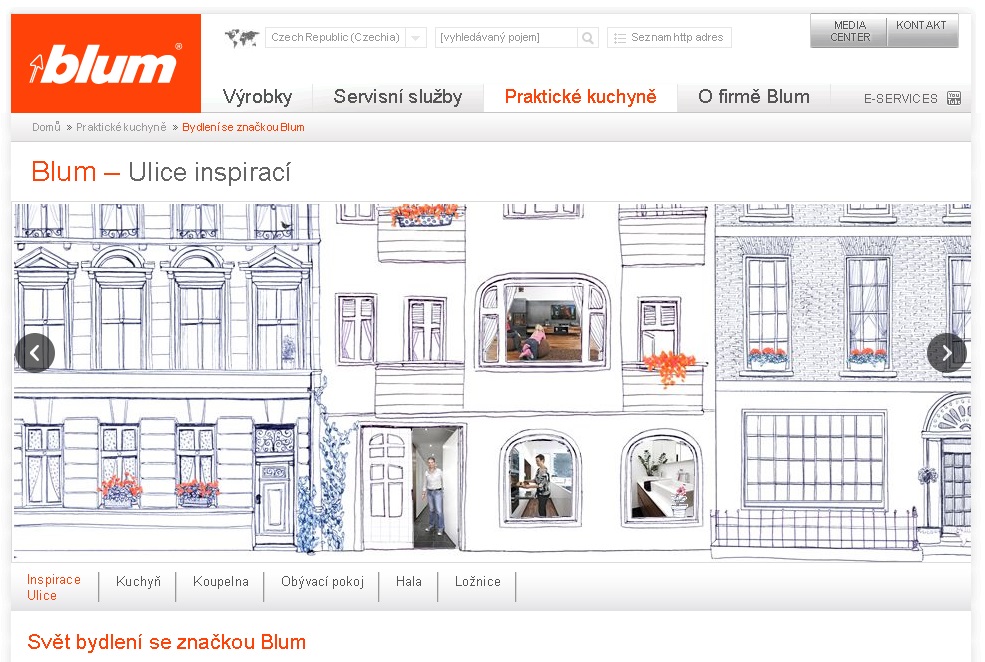Open the Servisní služby menu
This screenshot has width=985, height=662.
tap(398, 97)
